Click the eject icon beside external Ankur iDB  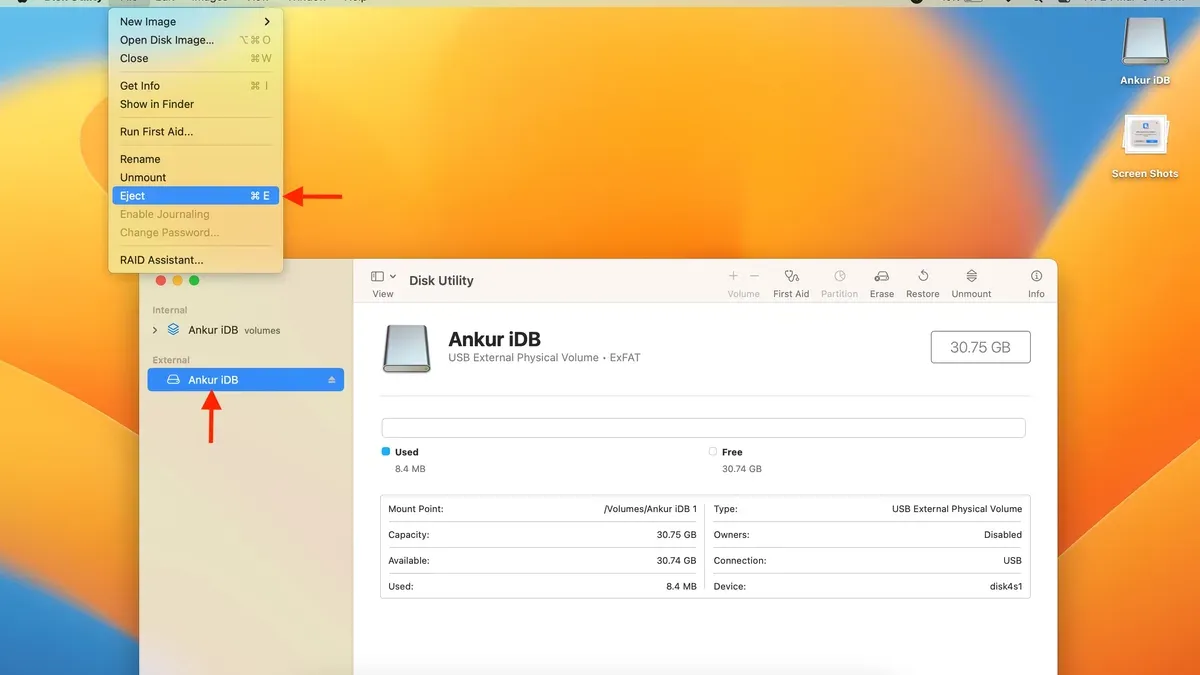[332, 380]
